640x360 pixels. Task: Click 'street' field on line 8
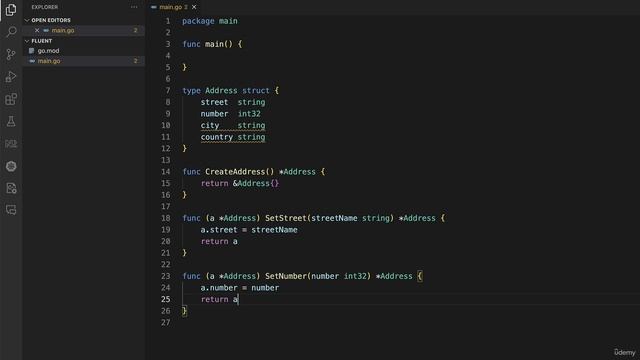point(214,102)
